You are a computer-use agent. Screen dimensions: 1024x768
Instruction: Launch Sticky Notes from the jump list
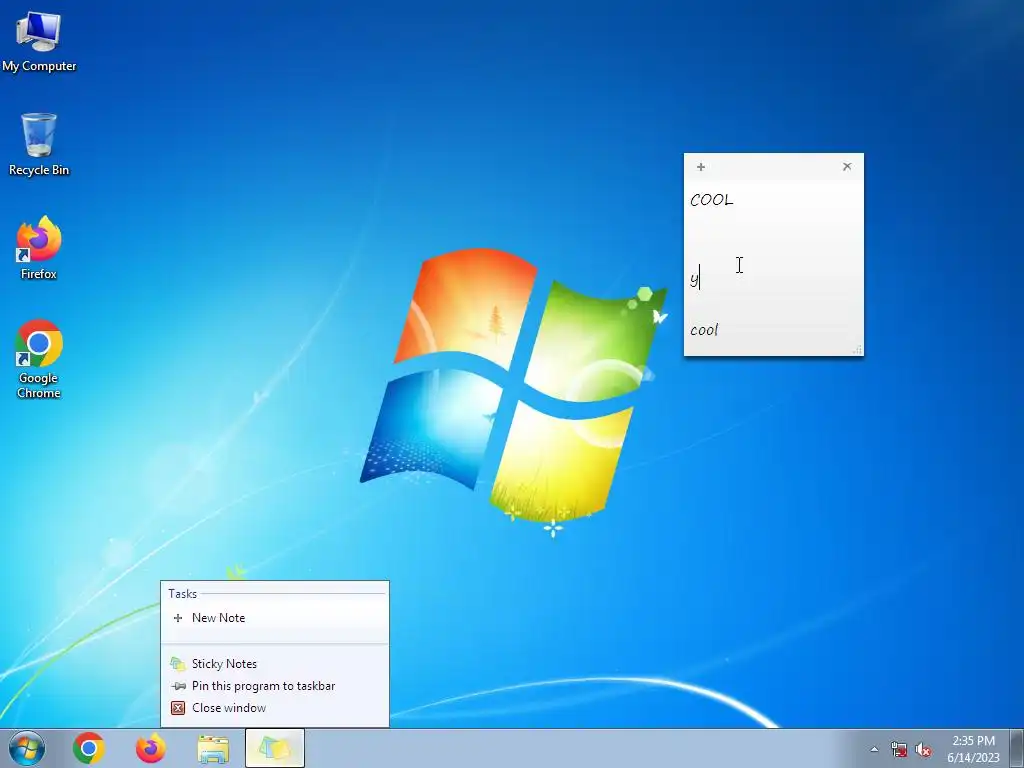pos(275,664)
